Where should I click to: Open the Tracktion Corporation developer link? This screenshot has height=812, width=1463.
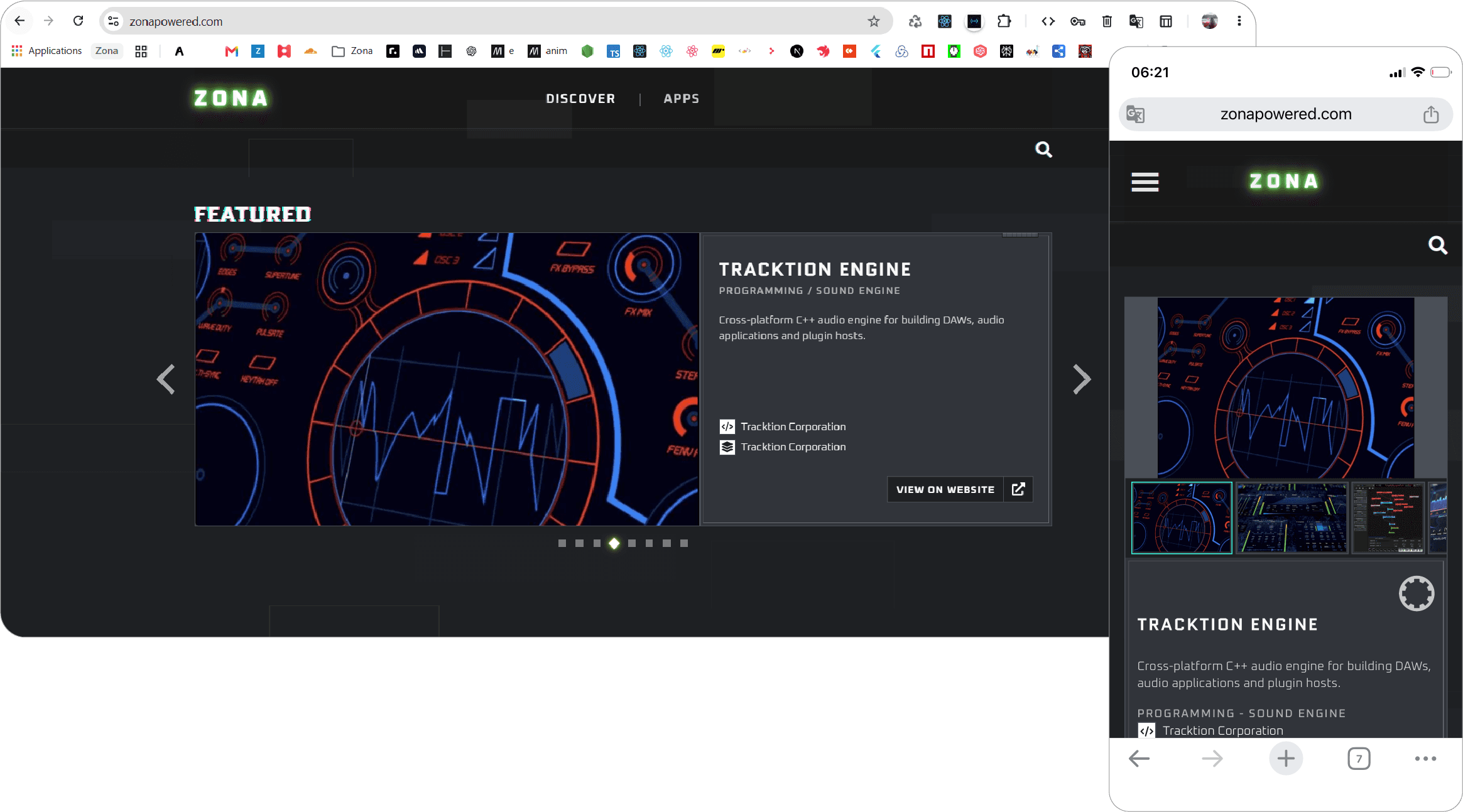(783, 426)
